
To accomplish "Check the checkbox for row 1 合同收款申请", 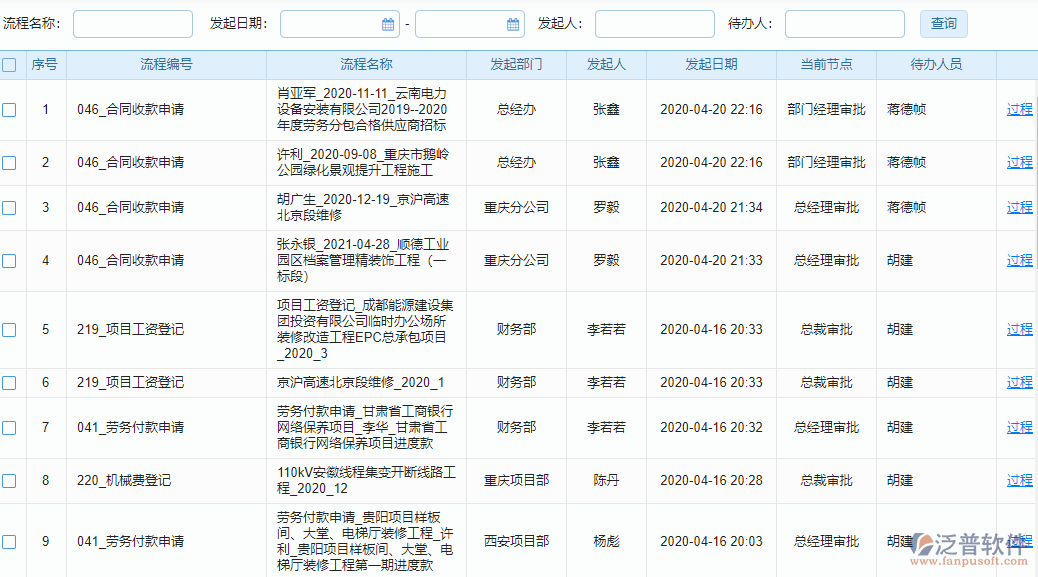I will (10, 109).
